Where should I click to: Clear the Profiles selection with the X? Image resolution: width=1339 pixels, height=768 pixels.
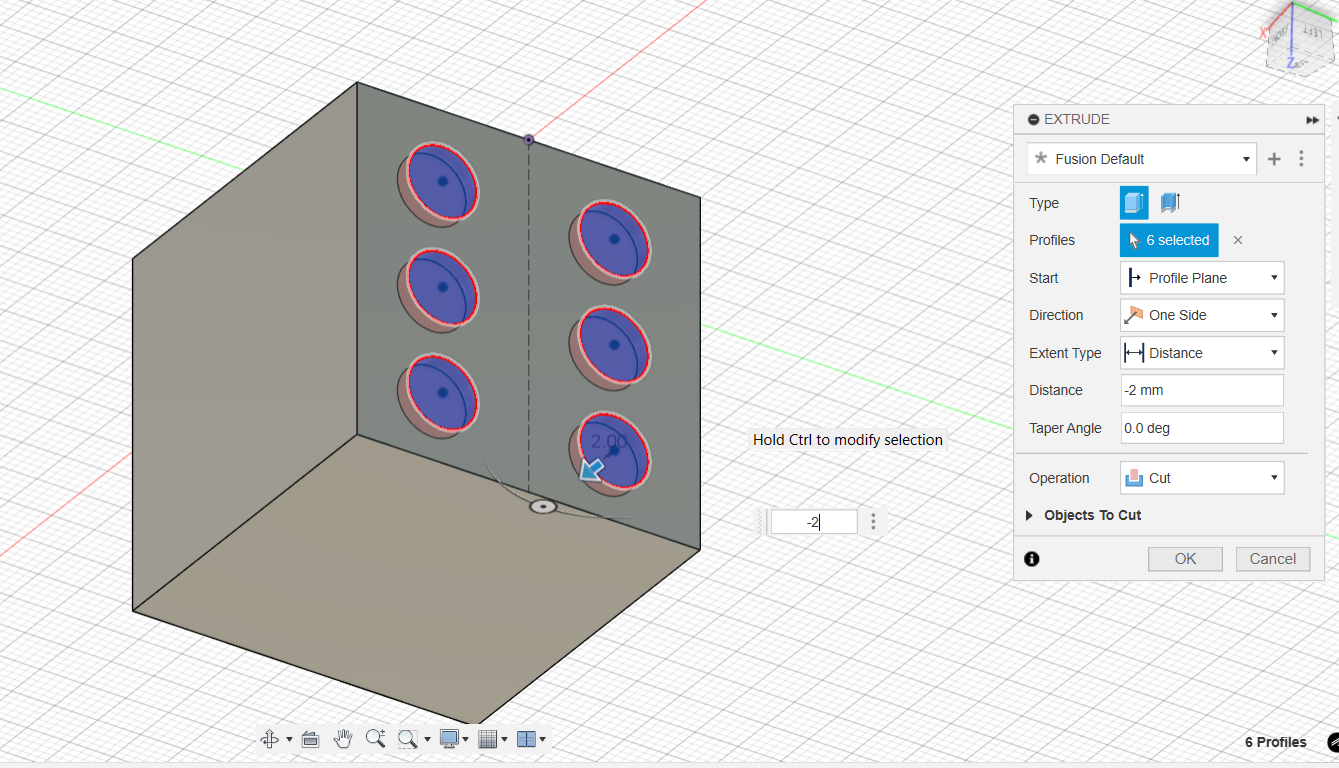1238,240
